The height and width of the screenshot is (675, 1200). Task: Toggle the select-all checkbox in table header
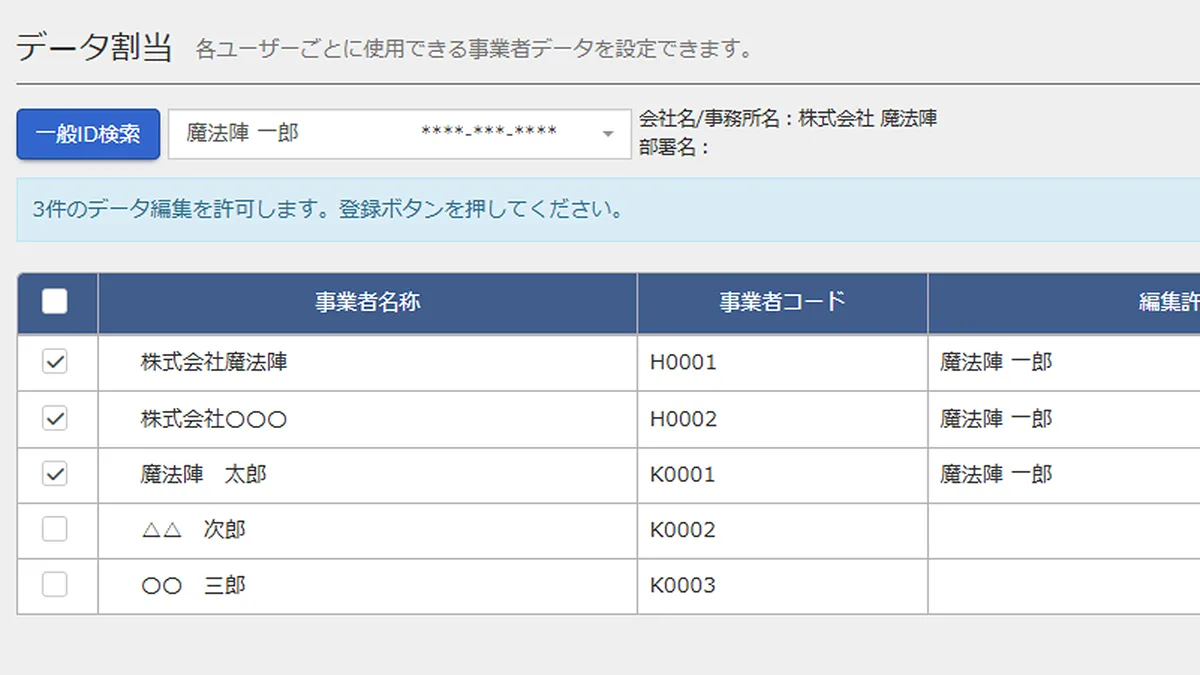pyautogui.click(x=55, y=302)
